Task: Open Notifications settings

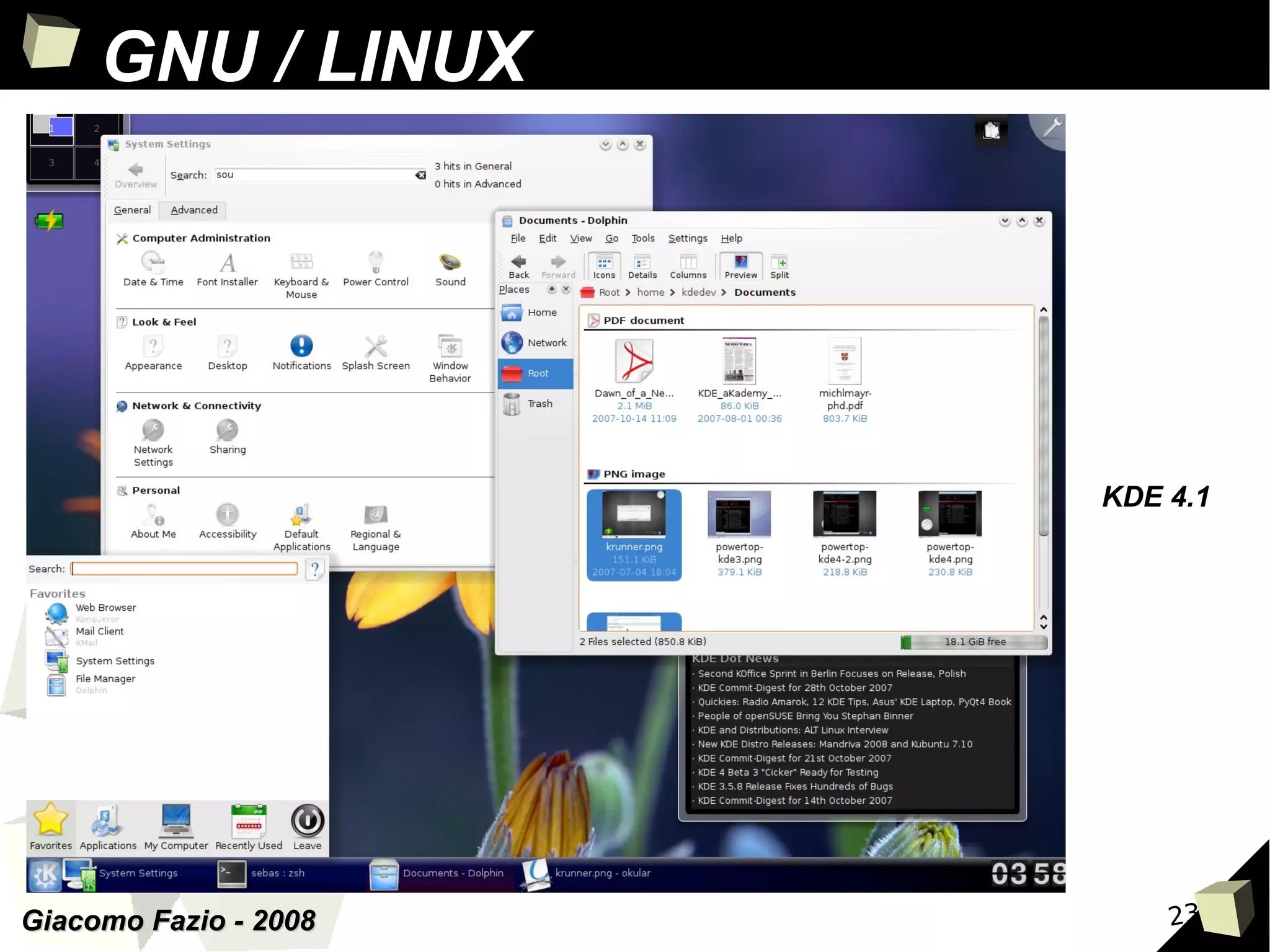Action: [301, 352]
